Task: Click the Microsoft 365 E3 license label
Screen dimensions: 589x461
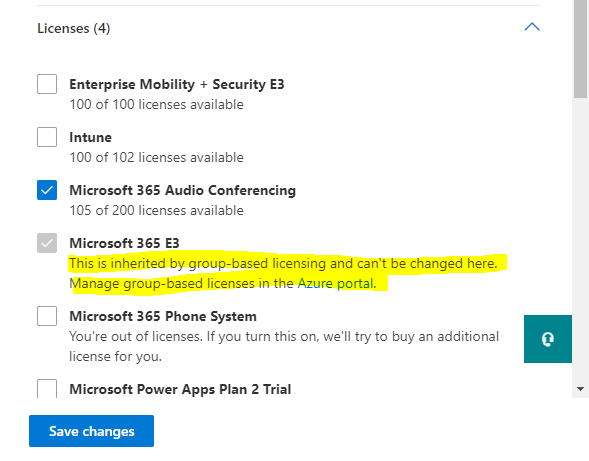Action: coord(124,243)
